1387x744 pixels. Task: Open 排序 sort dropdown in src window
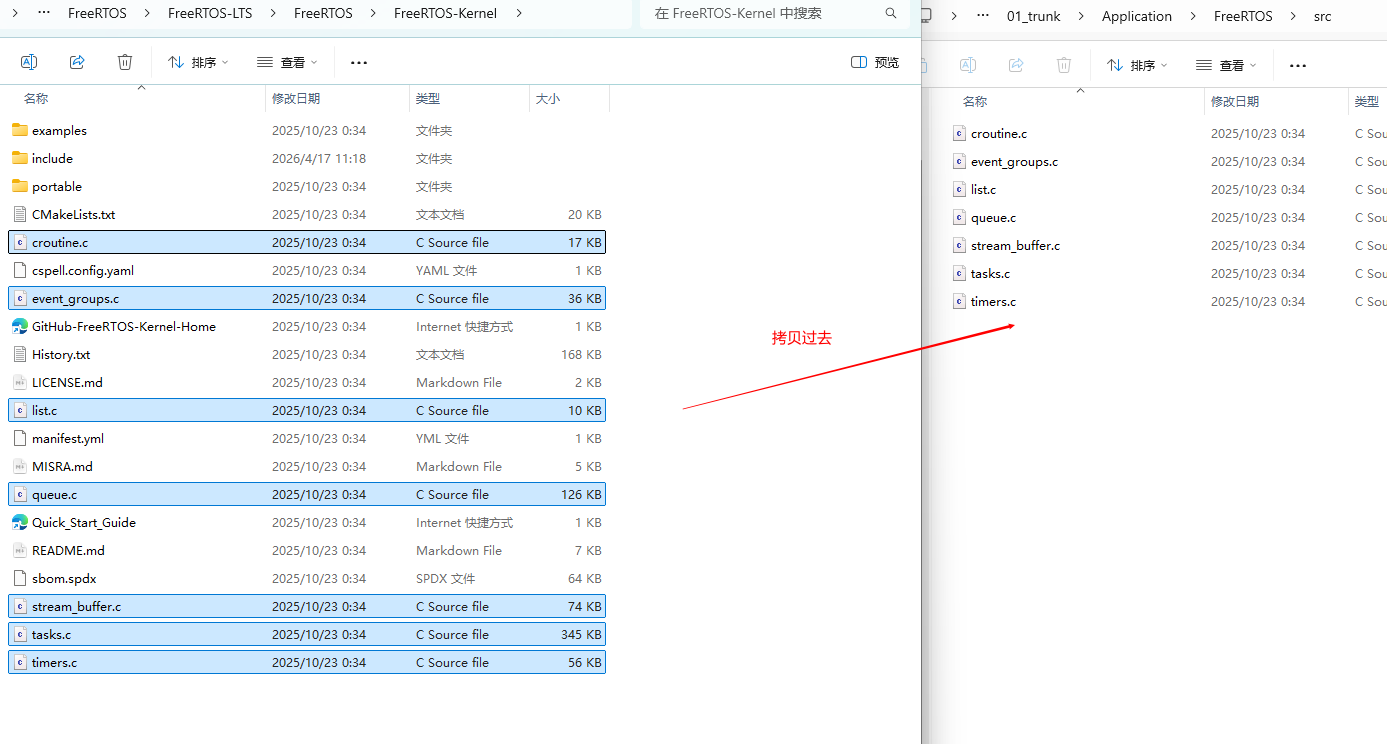click(x=1137, y=65)
